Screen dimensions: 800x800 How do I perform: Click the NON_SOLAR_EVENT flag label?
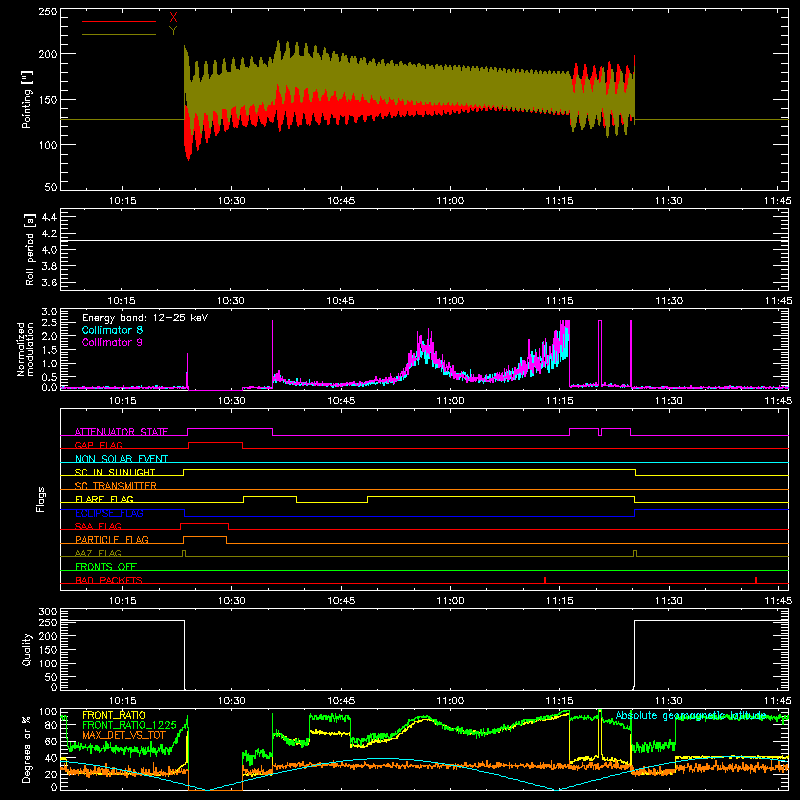[x=121, y=459]
